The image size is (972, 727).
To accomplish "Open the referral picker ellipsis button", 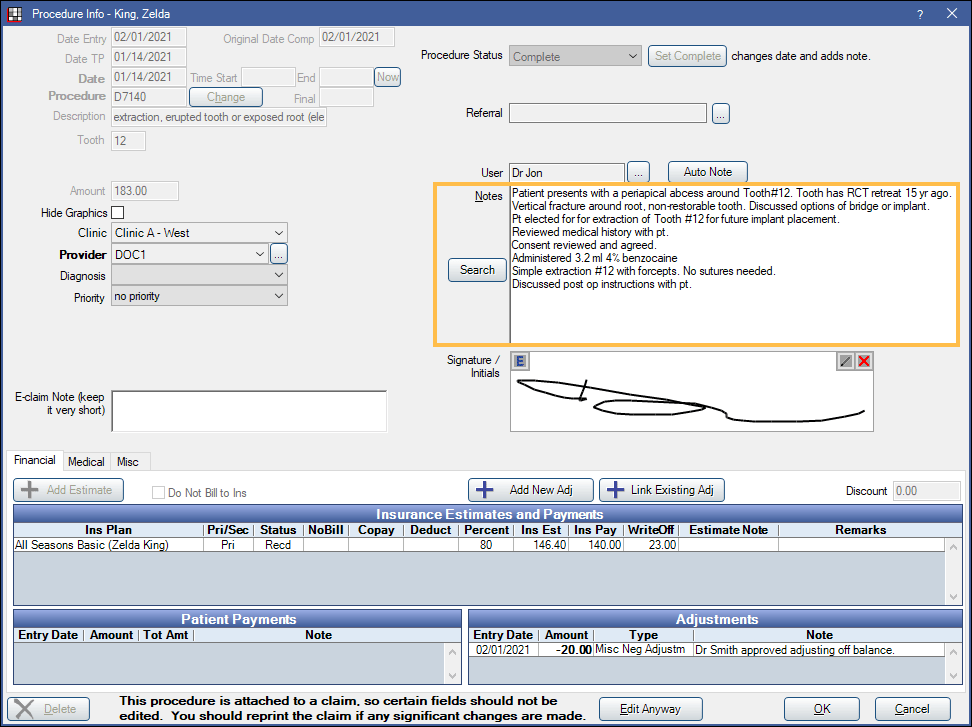I will (x=721, y=114).
